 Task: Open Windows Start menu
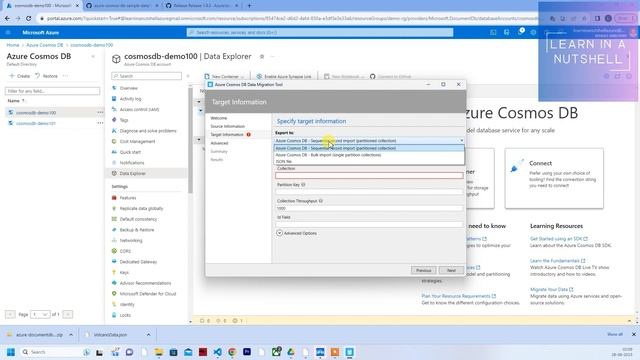11,352
